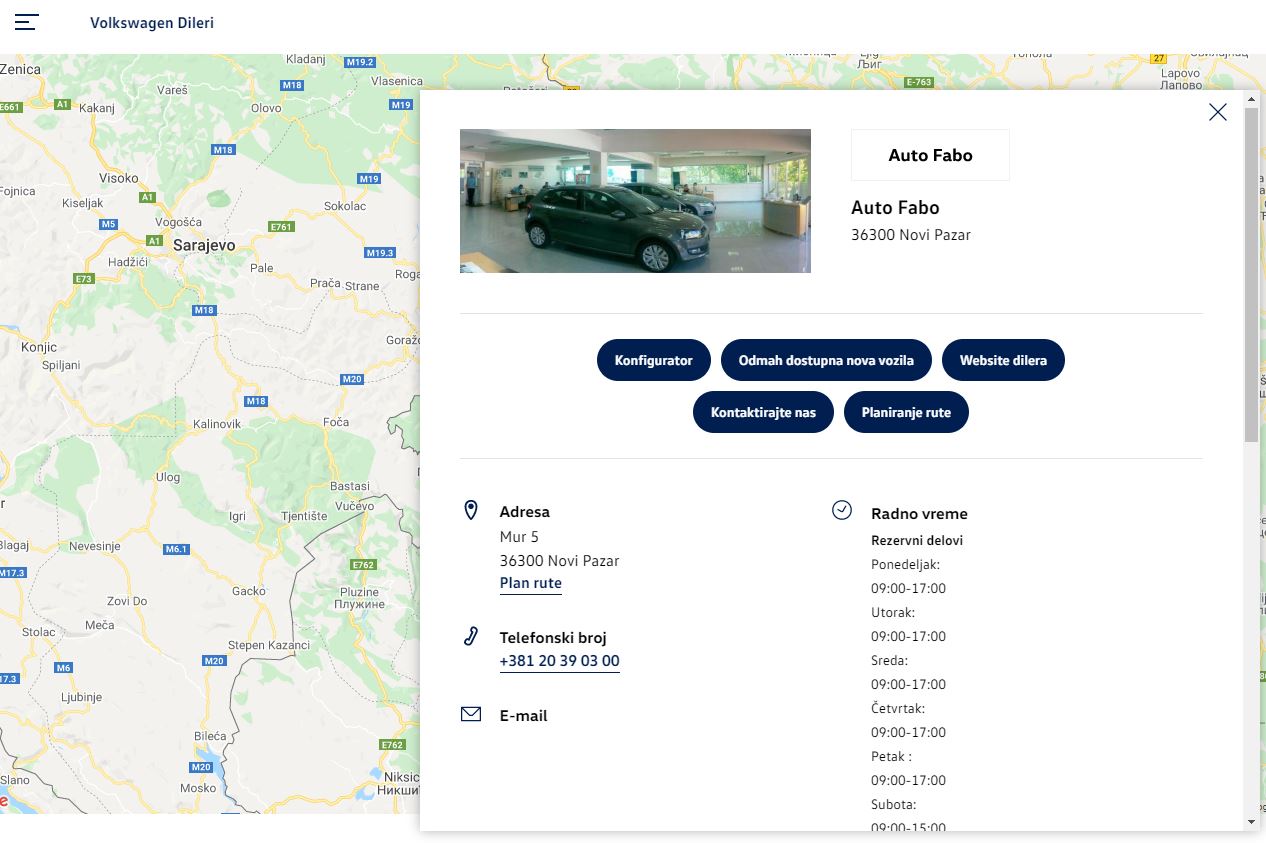Click the E73 road badge
This screenshot has width=1266, height=843.
click(x=84, y=279)
